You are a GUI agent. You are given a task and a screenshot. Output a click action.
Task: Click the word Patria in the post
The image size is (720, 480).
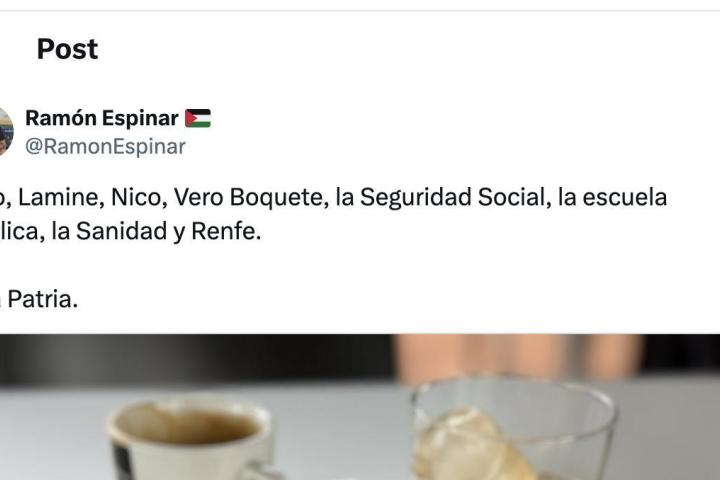[x=40, y=299]
